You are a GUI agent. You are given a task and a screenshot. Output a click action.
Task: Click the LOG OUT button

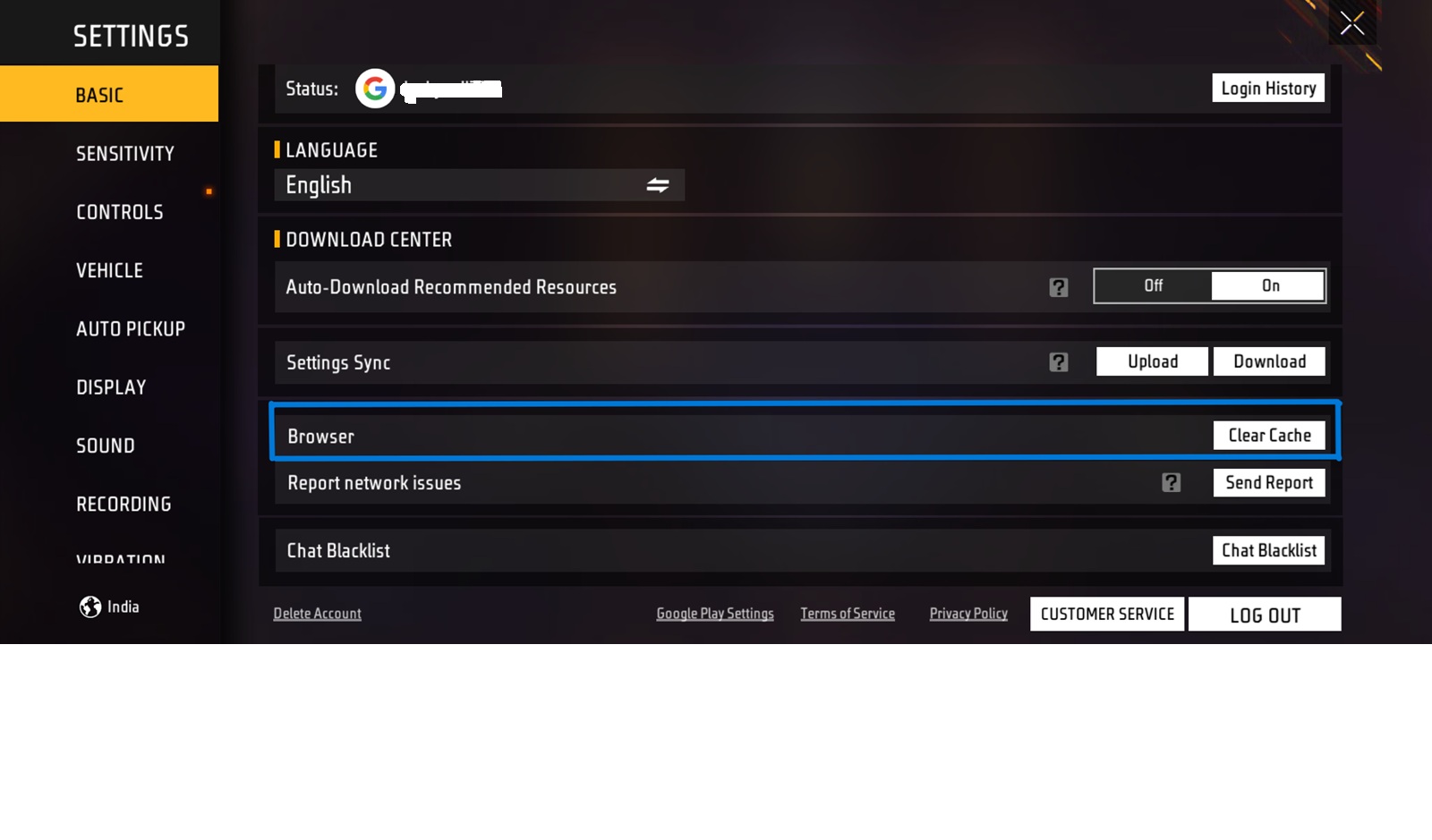coord(1265,615)
